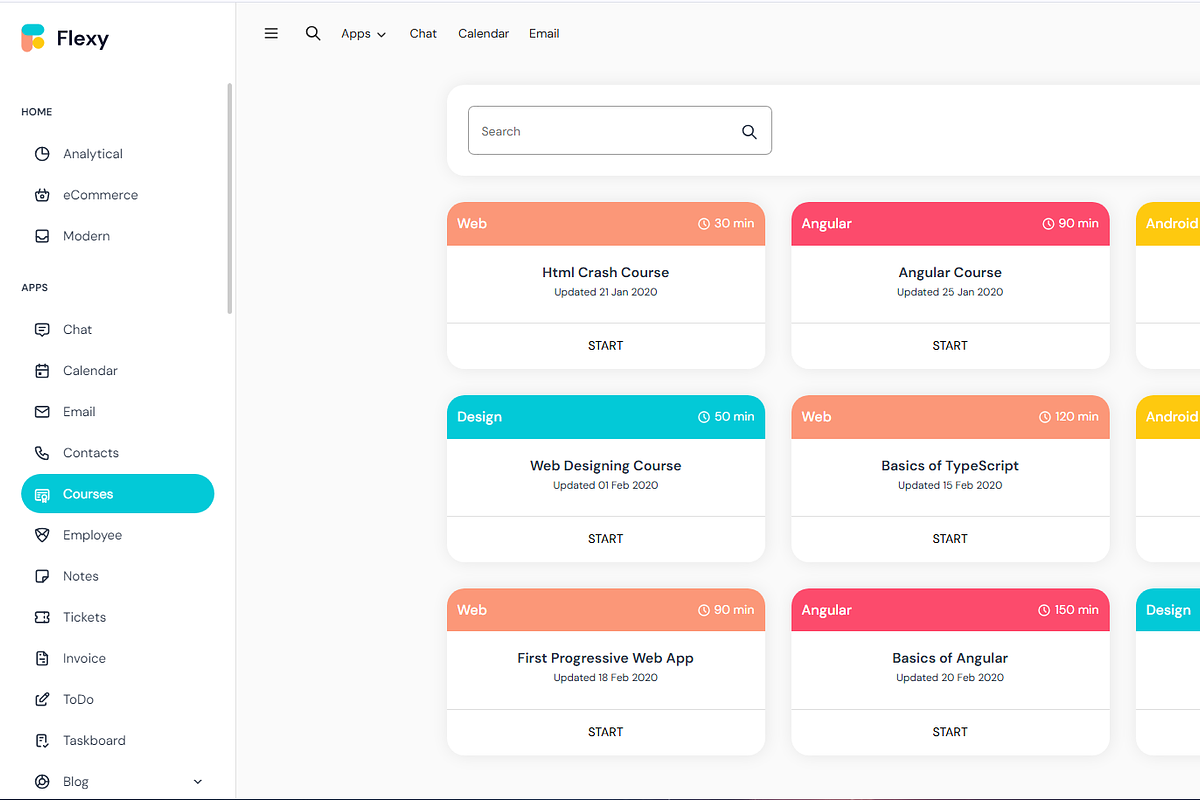Click the sidebar vertical scrollbar
1200x800 pixels.
click(230, 198)
